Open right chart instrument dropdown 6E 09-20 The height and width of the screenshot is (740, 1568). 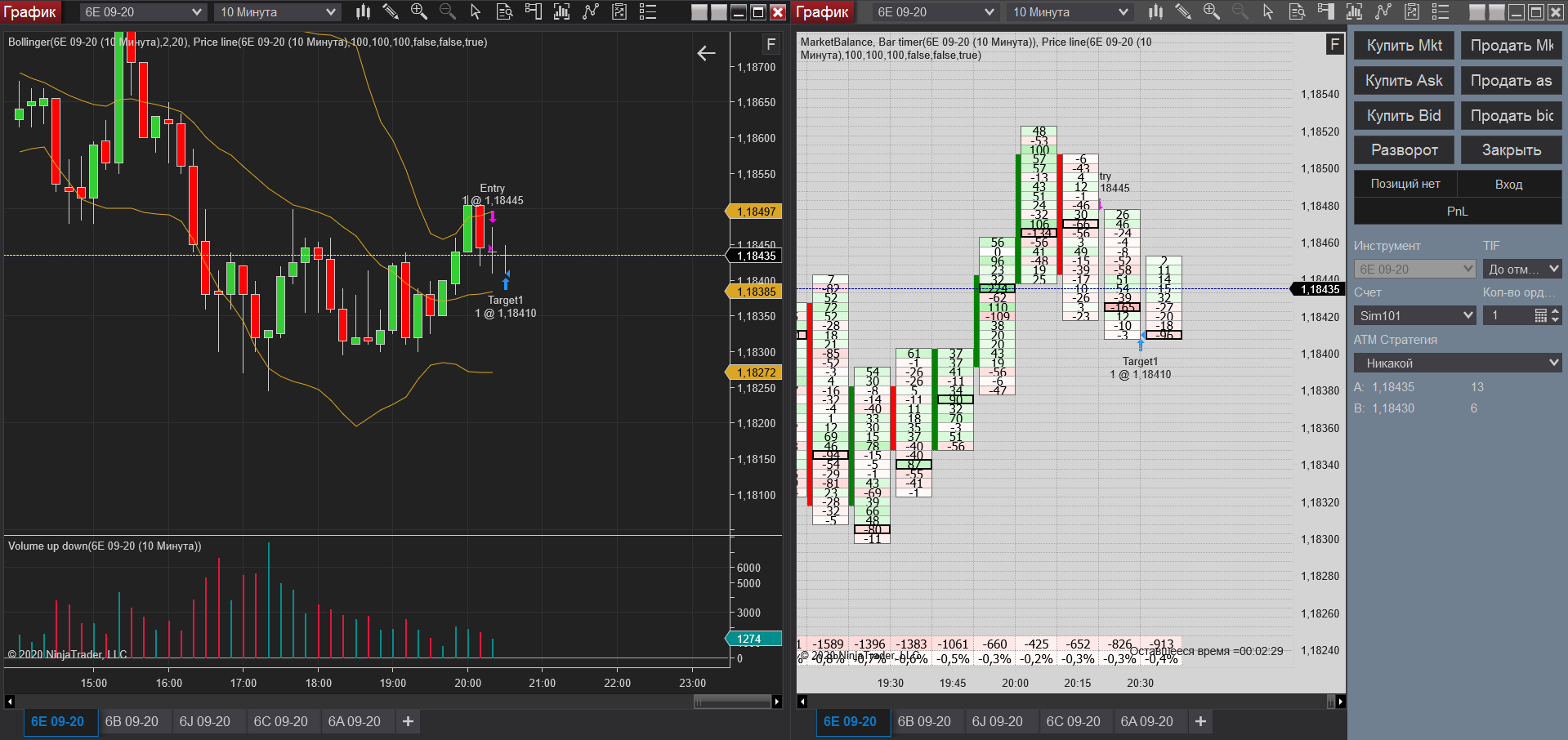[x=935, y=12]
